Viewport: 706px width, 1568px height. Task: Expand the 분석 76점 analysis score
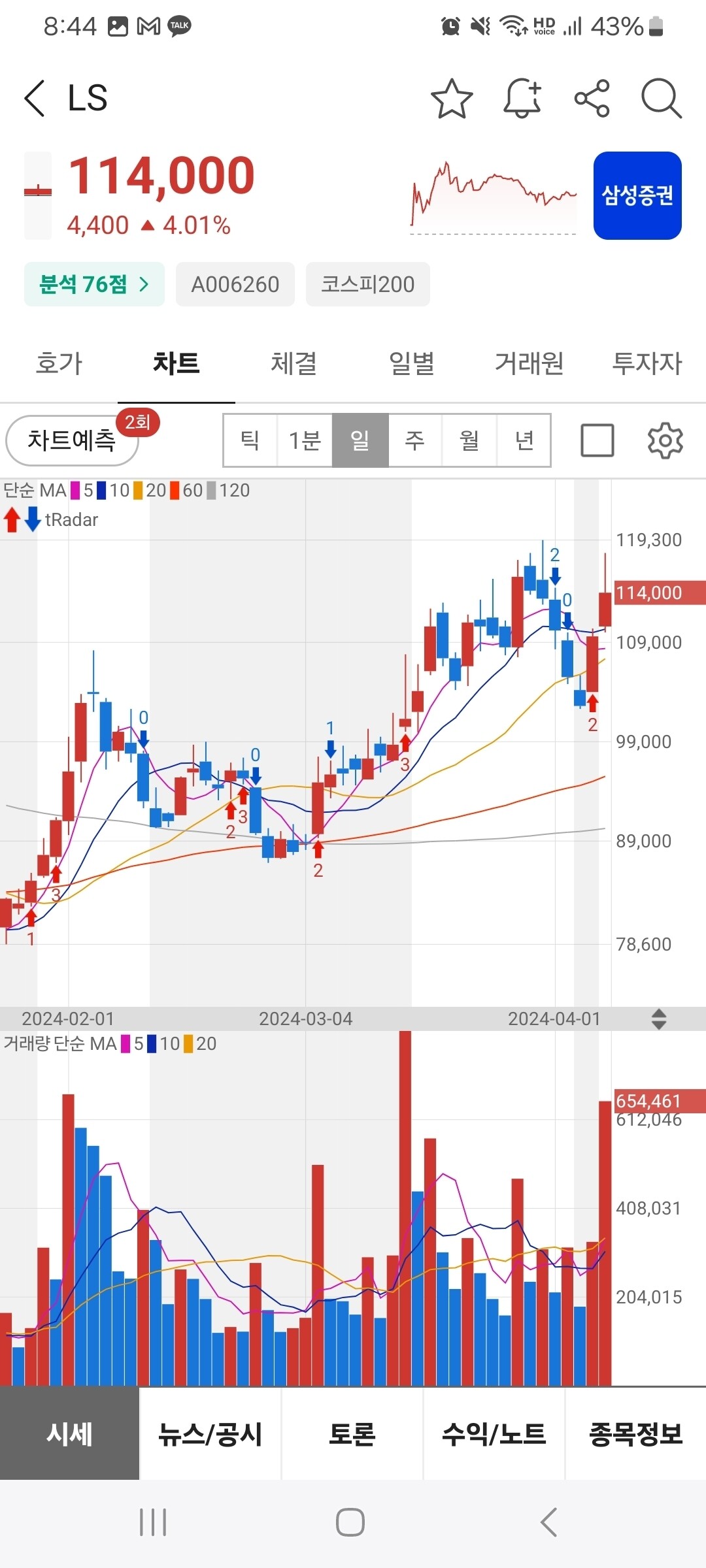tap(94, 284)
